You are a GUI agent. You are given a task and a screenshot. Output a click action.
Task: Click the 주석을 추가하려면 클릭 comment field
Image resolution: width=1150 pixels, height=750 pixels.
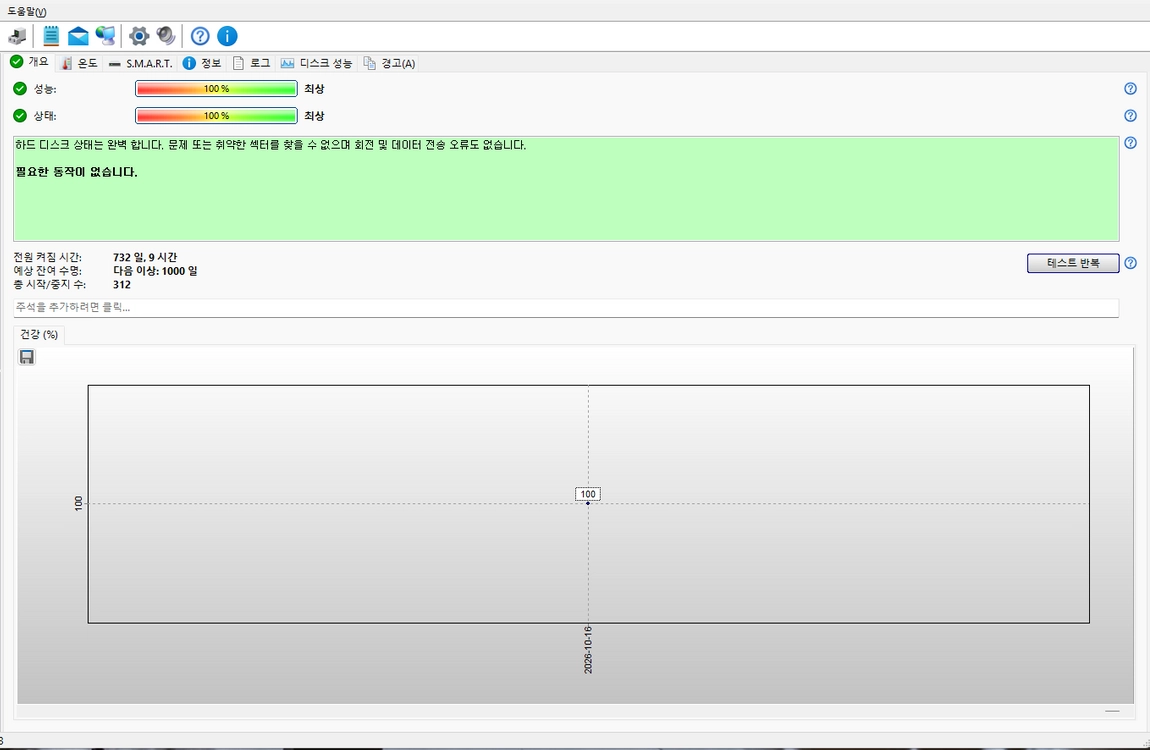(566, 308)
